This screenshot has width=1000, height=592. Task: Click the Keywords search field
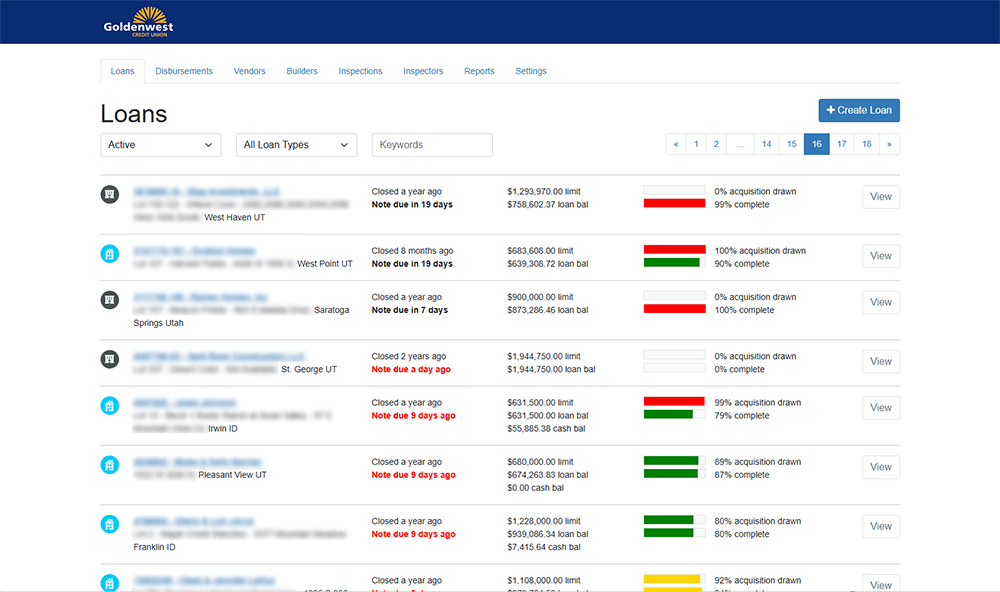click(x=432, y=144)
